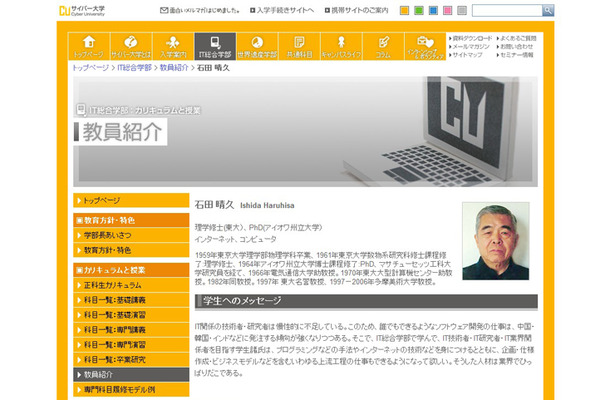Click the professor portrait photo

(496, 241)
